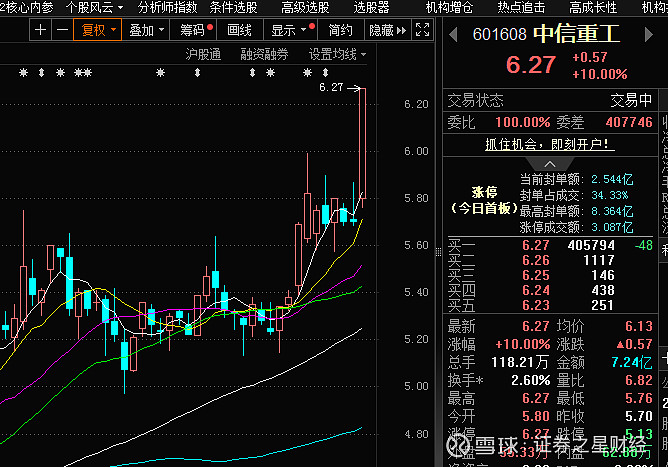Open the 显示 dropdown options
This screenshot has height=467, width=668.
pyautogui.click(x=290, y=30)
